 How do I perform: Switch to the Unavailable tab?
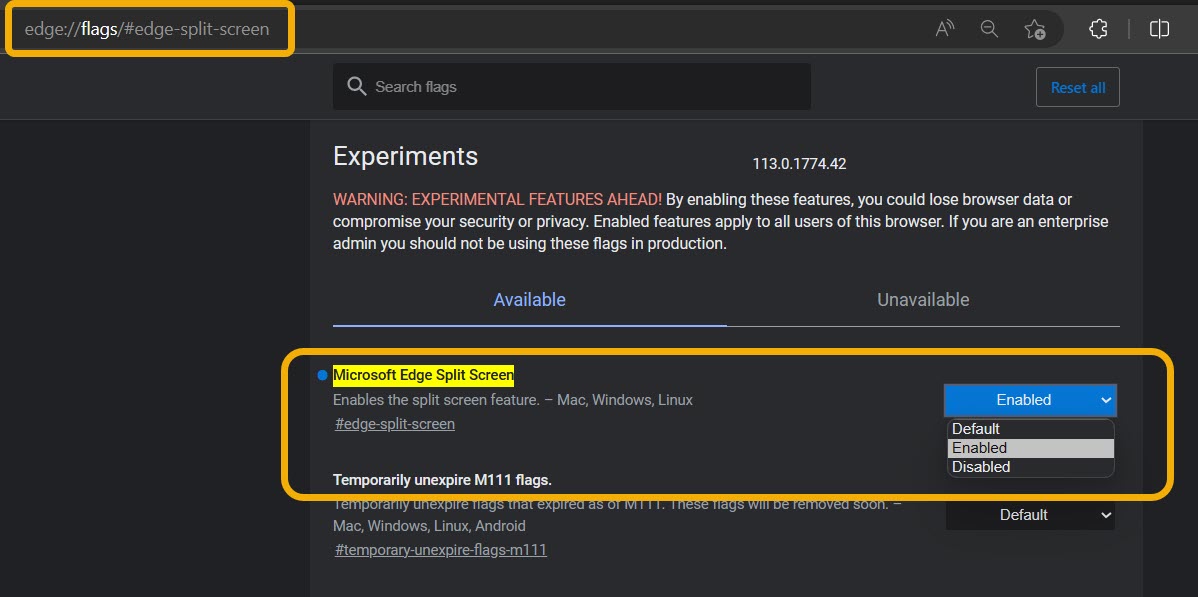922,299
